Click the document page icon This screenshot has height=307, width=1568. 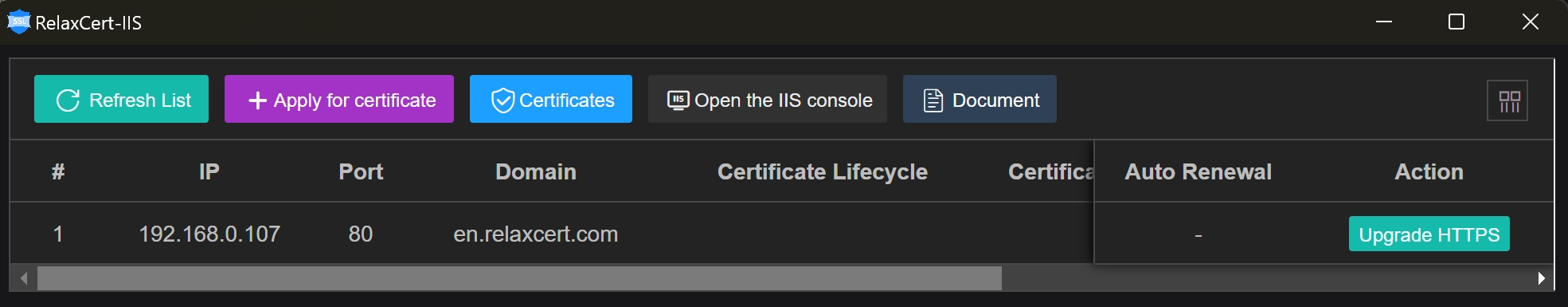pyautogui.click(x=933, y=100)
